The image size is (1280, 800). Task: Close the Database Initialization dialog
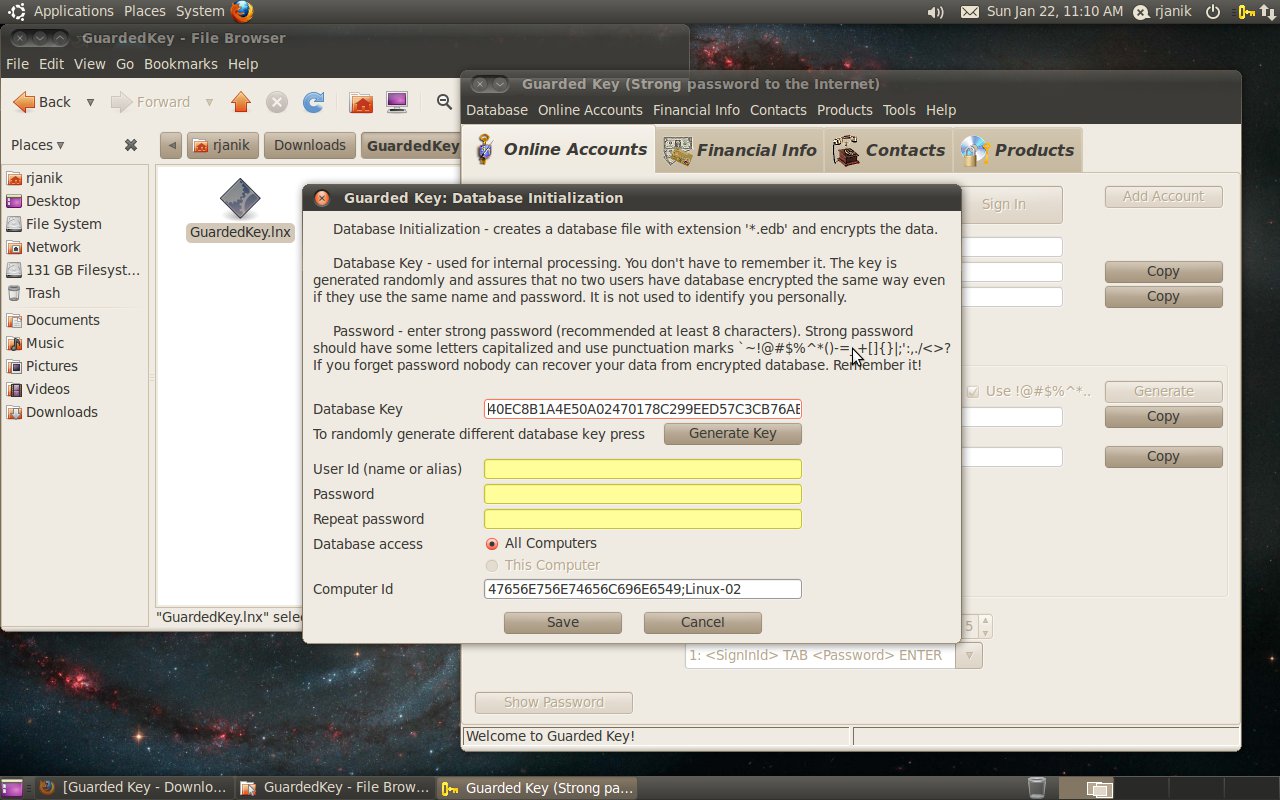(322, 198)
